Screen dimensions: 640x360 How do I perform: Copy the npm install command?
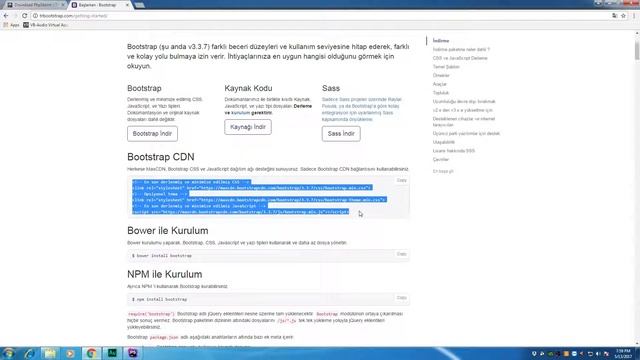[401, 298]
